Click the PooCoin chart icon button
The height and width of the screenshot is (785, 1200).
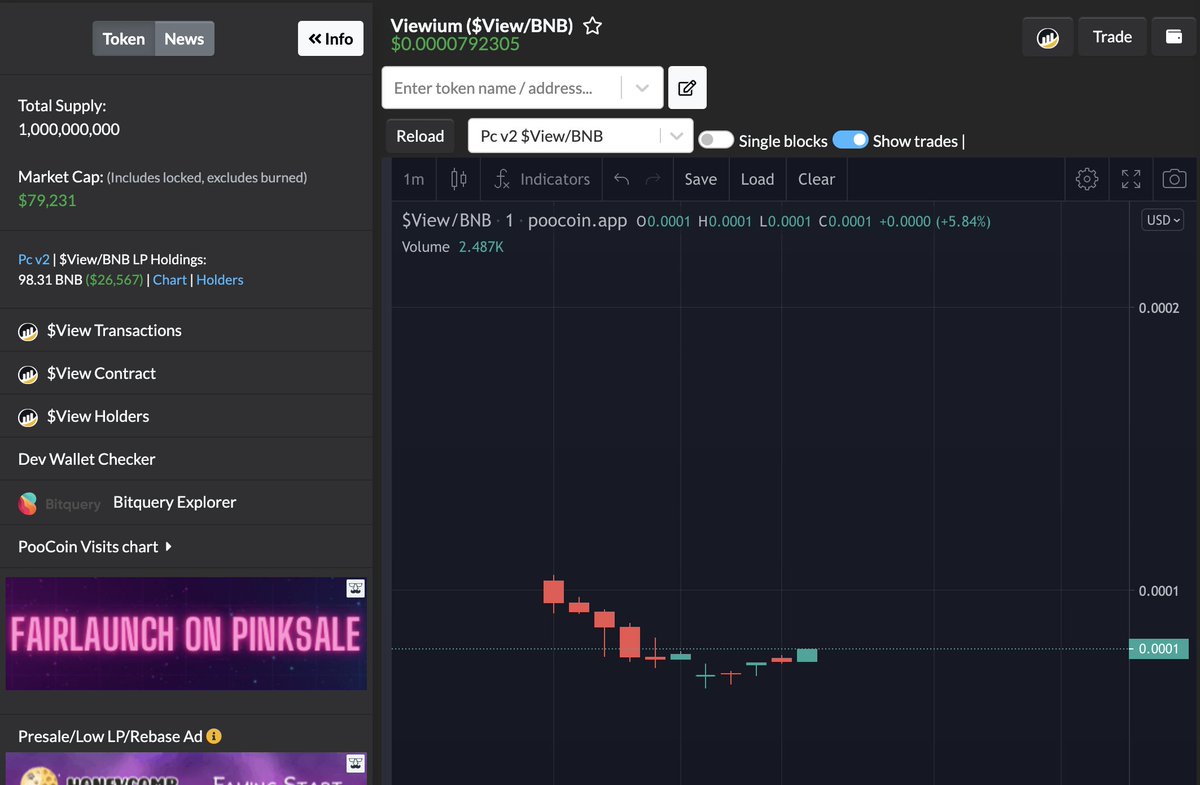tap(1047, 37)
